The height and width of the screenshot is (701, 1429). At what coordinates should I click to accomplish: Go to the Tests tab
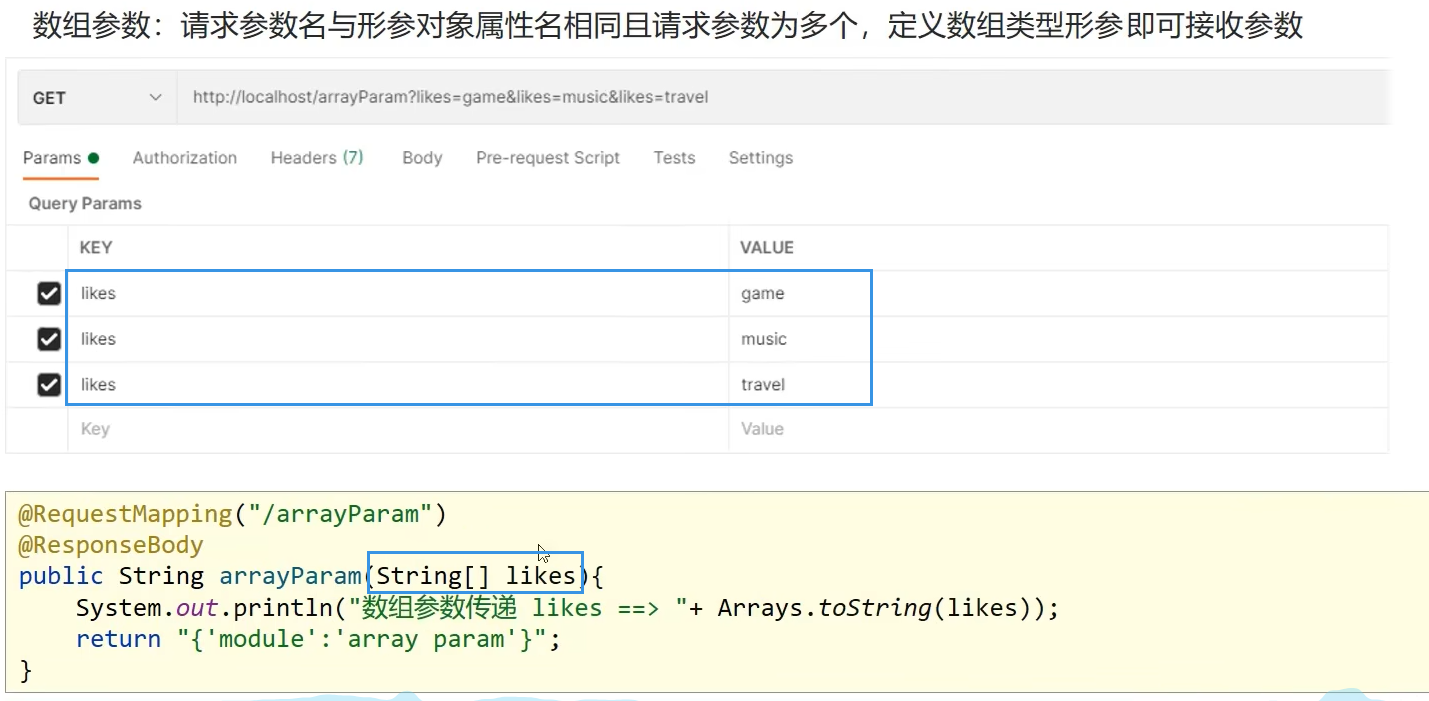(x=674, y=158)
